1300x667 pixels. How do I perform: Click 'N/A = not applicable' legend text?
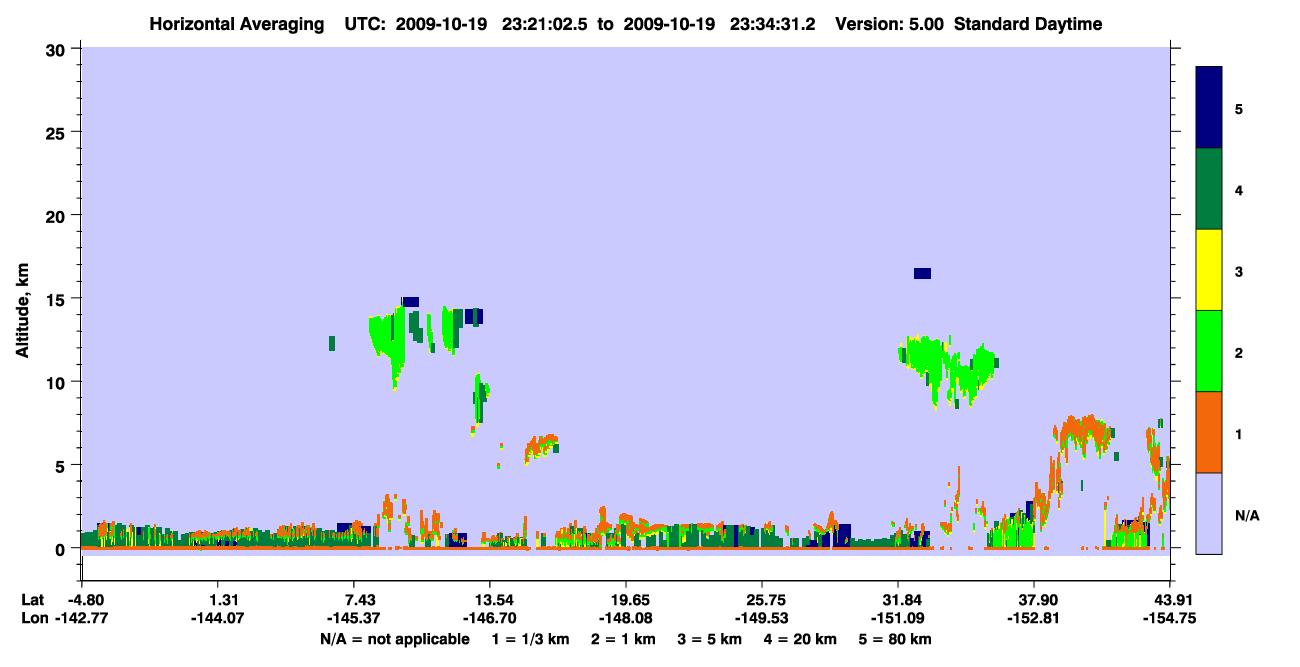coord(395,639)
